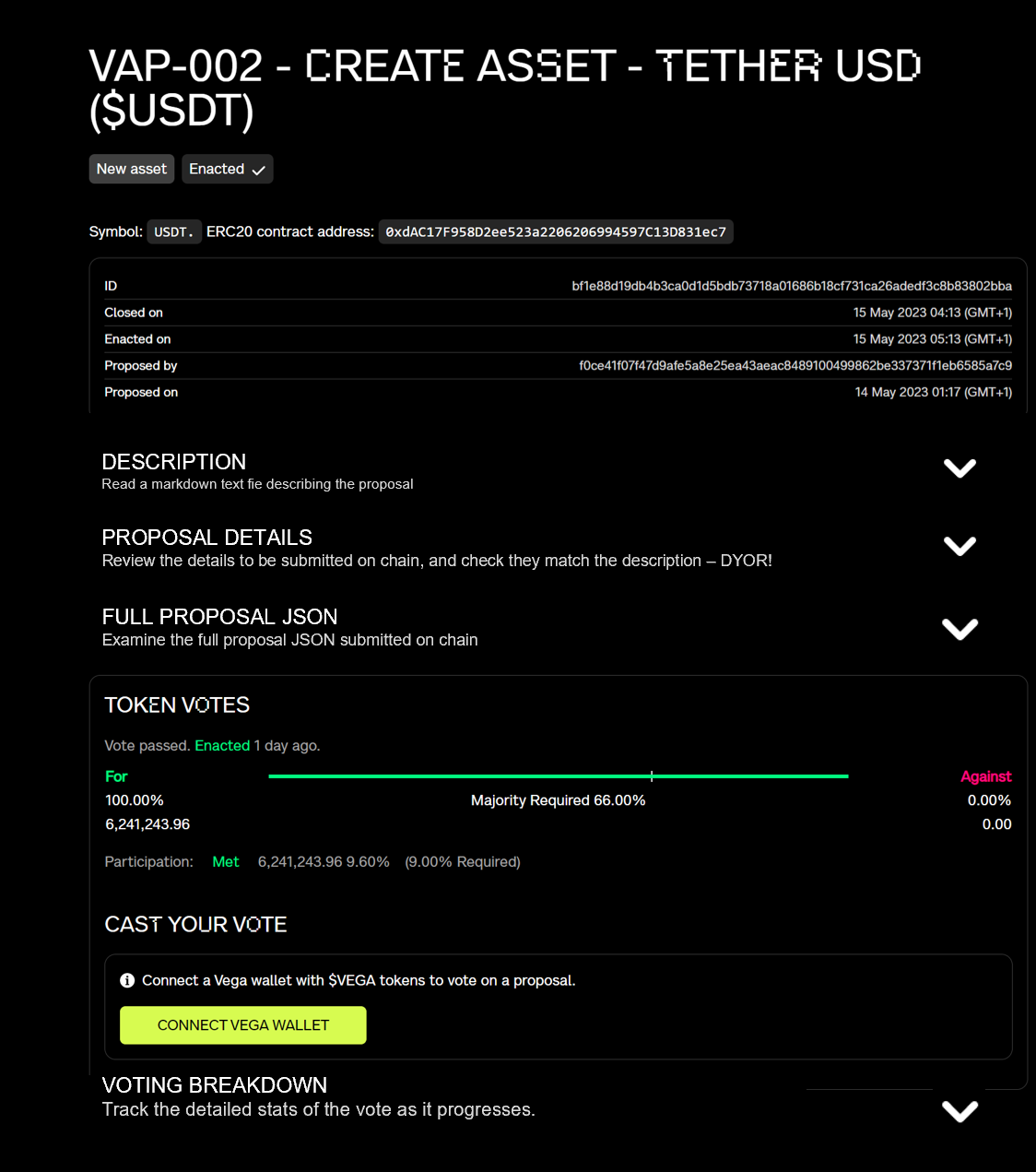Image resolution: width=1036 pixels, height=1172 pixels.
Task: Click the green Enacted link in vote status
Action: [x=222, y=745]
